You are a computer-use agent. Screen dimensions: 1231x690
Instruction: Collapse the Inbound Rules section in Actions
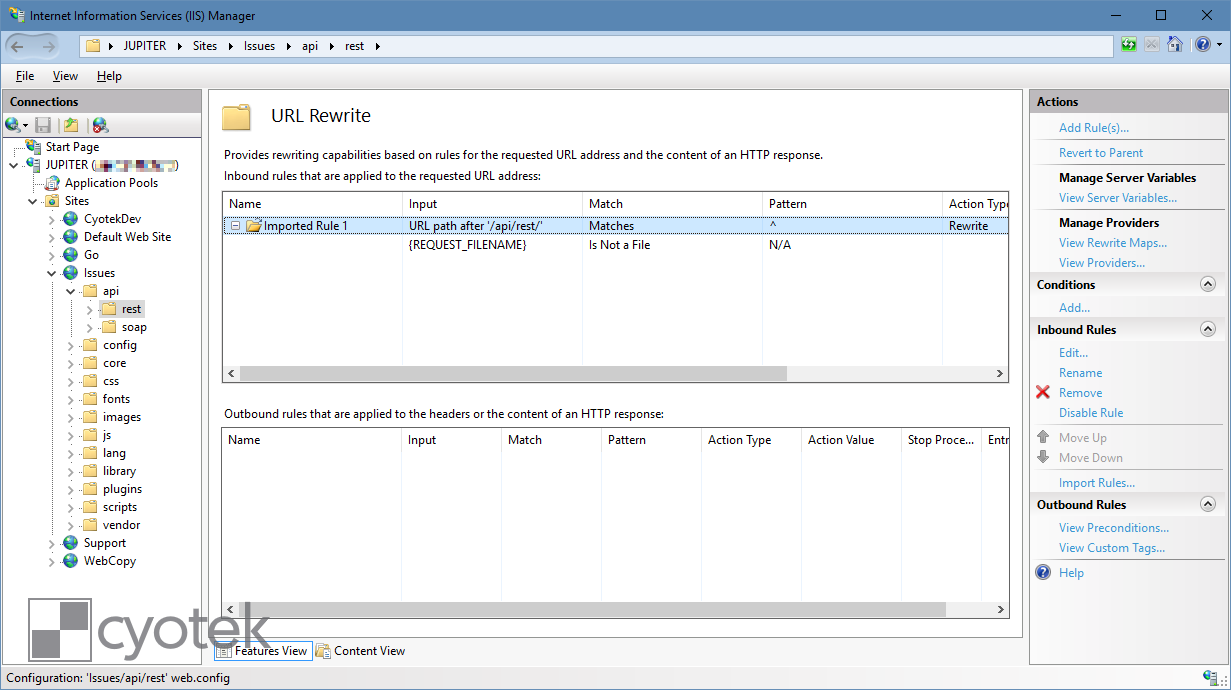click(1207, 330)
